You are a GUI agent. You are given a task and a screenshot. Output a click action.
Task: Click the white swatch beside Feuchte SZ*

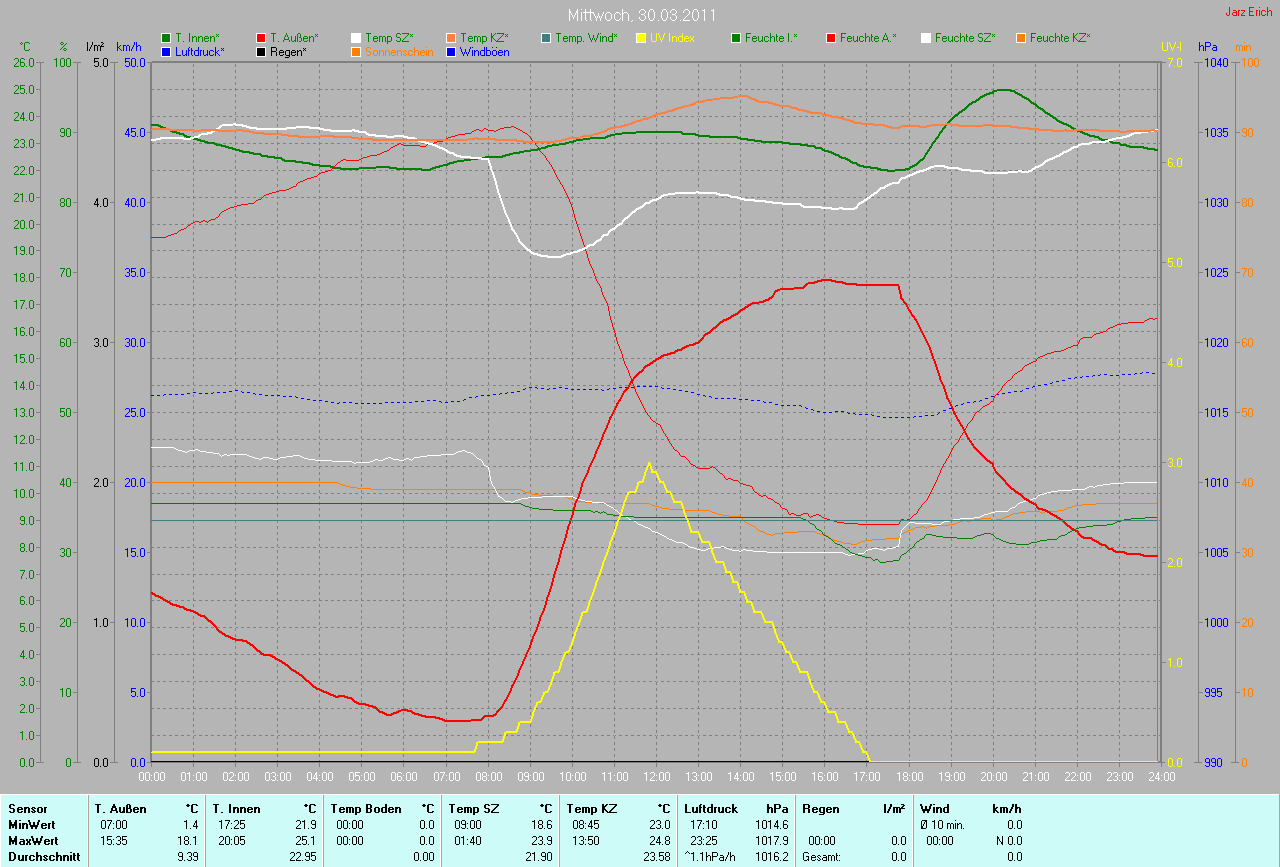(926, 38)
